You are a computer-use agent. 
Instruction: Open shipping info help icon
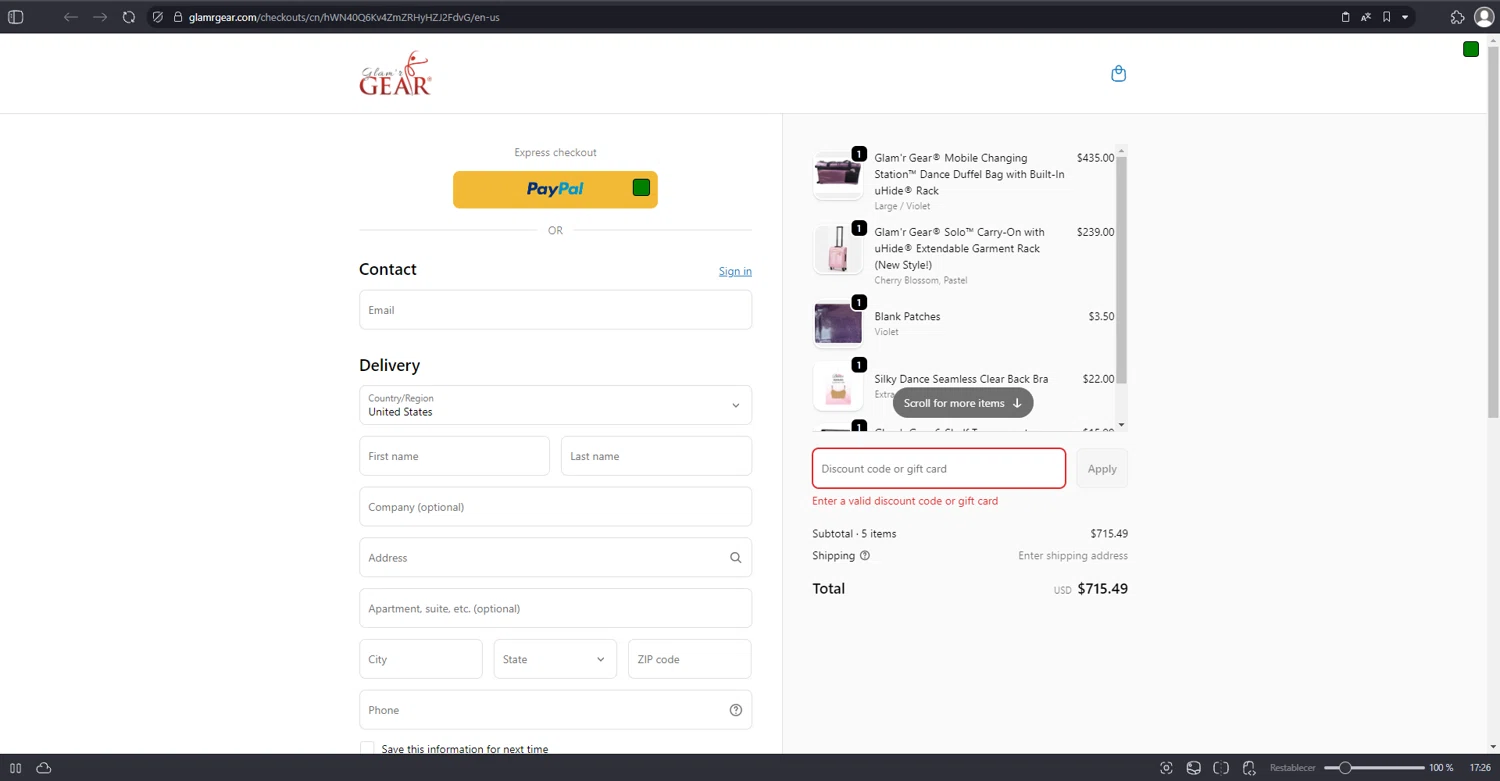tap(865, 556)
